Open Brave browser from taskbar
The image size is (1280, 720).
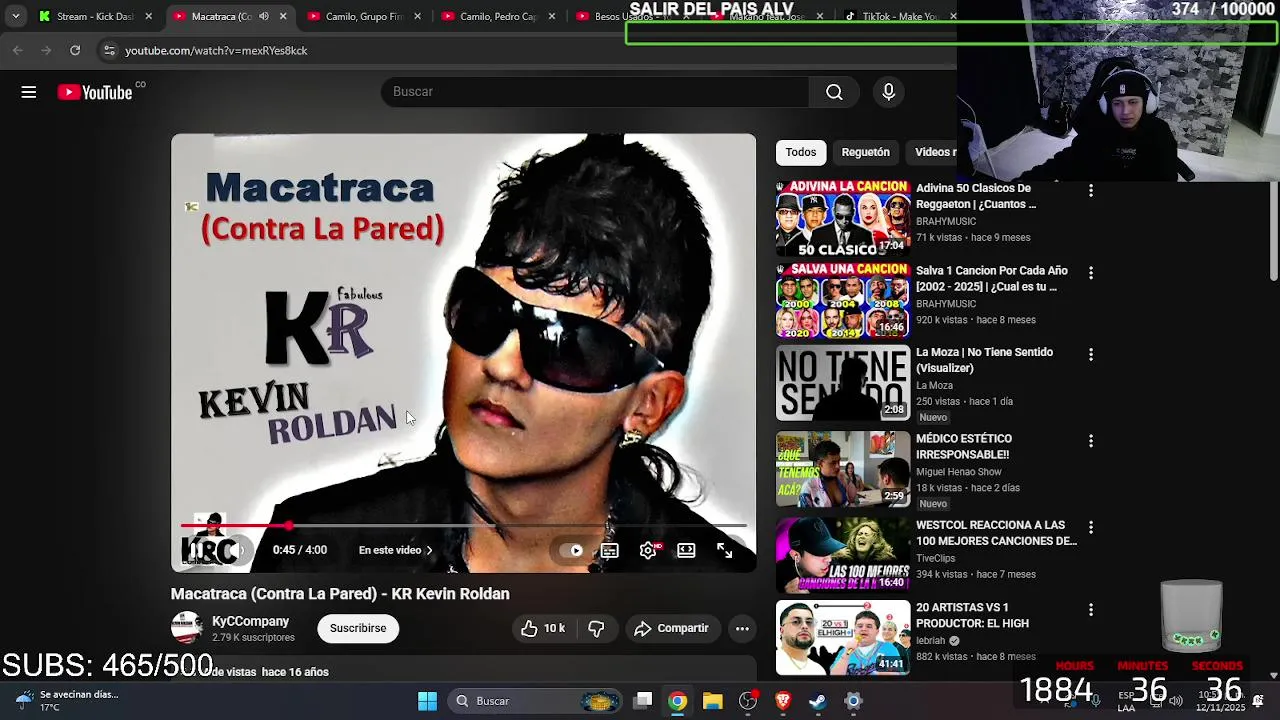pyautogui.click(x=783, y=701)
